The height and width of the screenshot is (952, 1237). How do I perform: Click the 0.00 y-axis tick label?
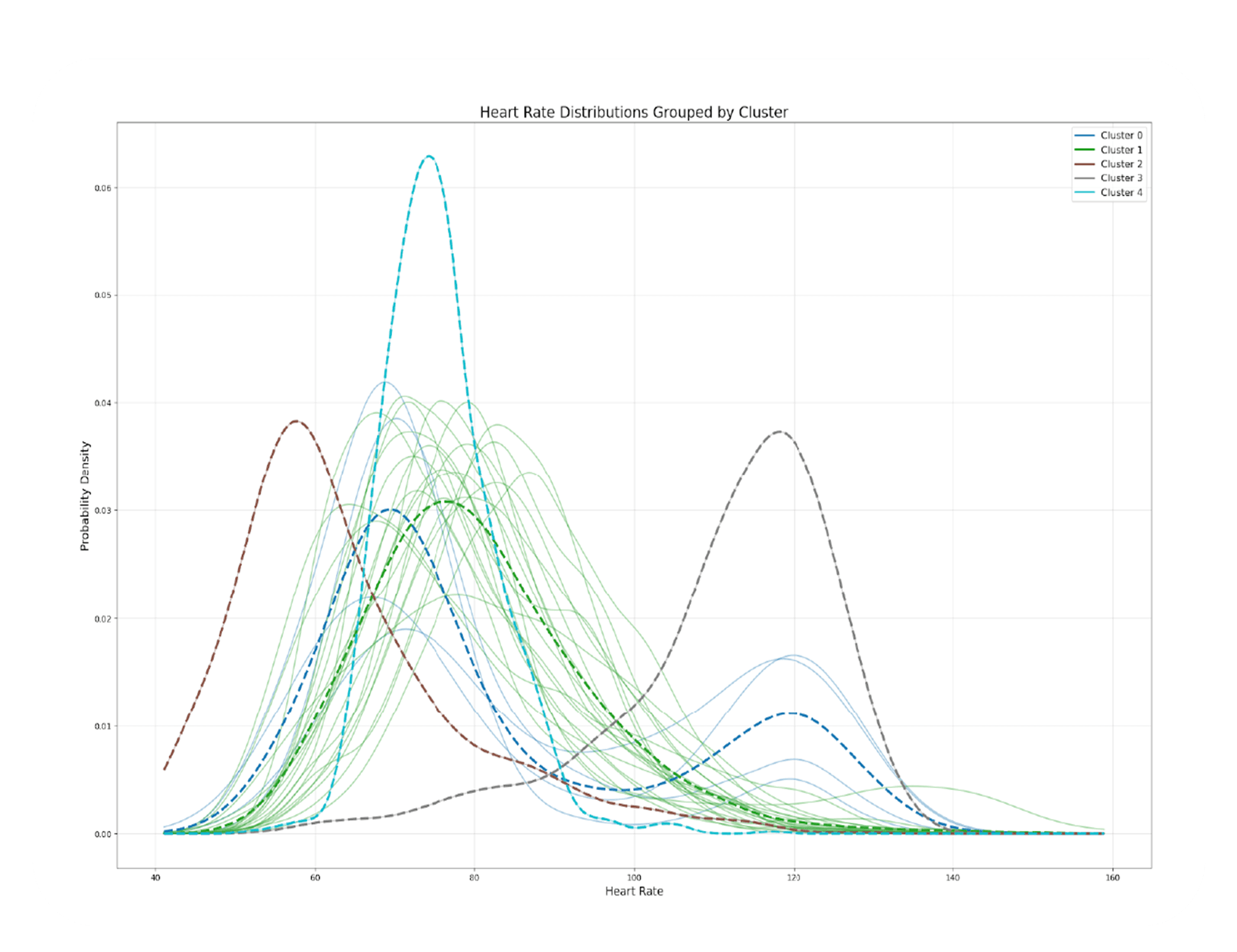point(102,834)
